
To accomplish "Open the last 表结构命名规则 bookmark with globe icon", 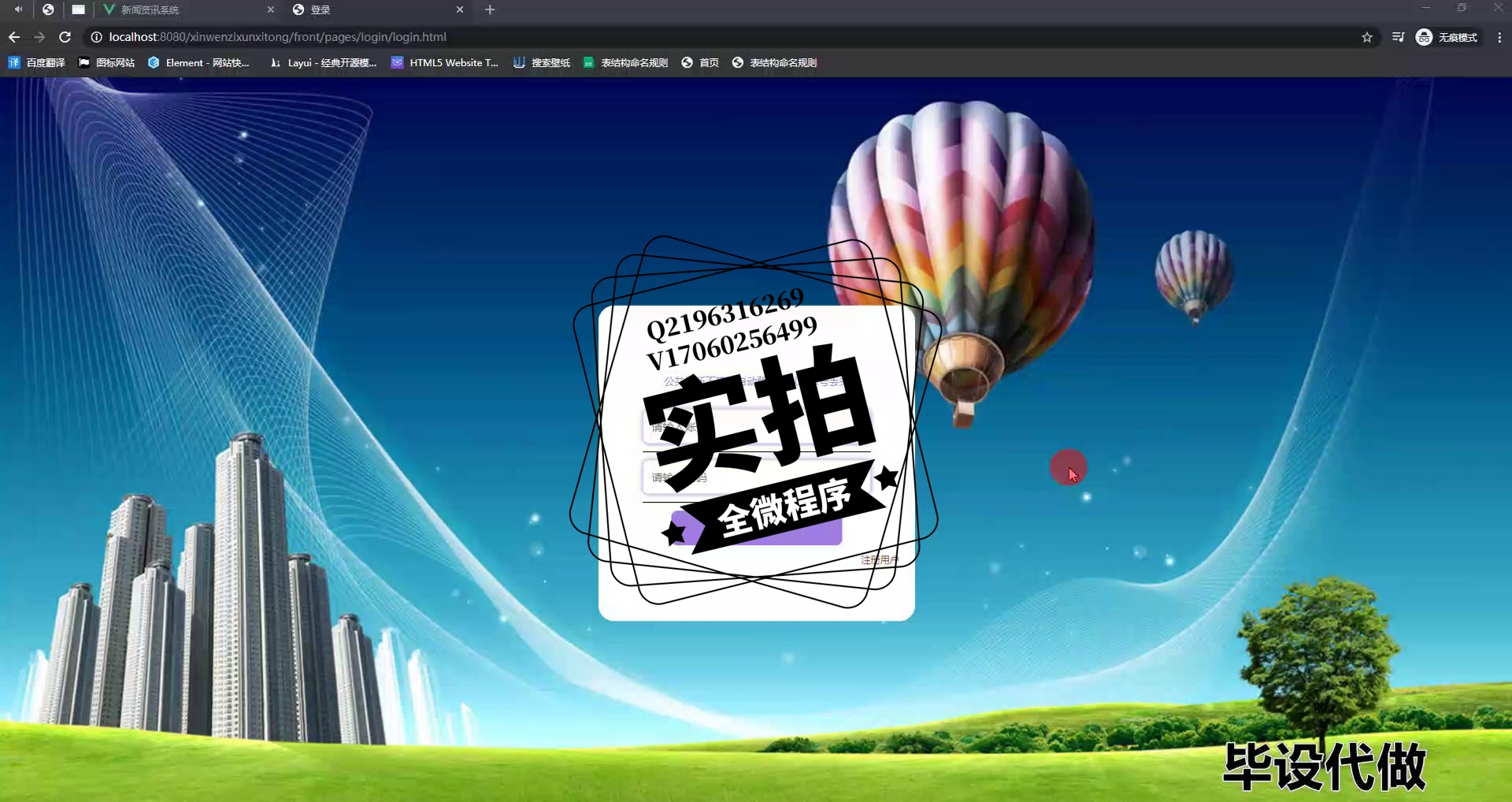I will (x=774, y=62).
